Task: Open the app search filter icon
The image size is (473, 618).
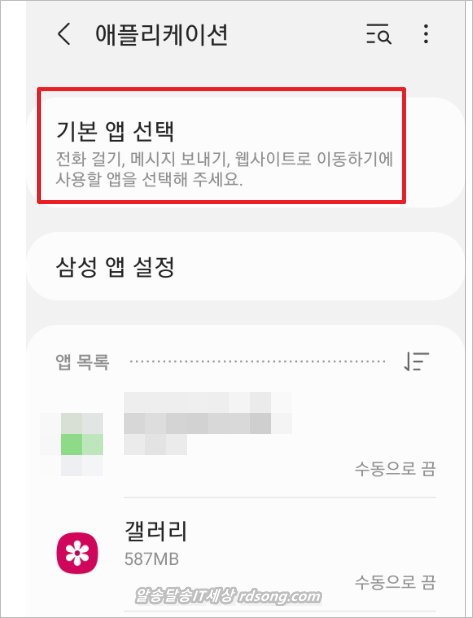Action: tap(378, 34)
